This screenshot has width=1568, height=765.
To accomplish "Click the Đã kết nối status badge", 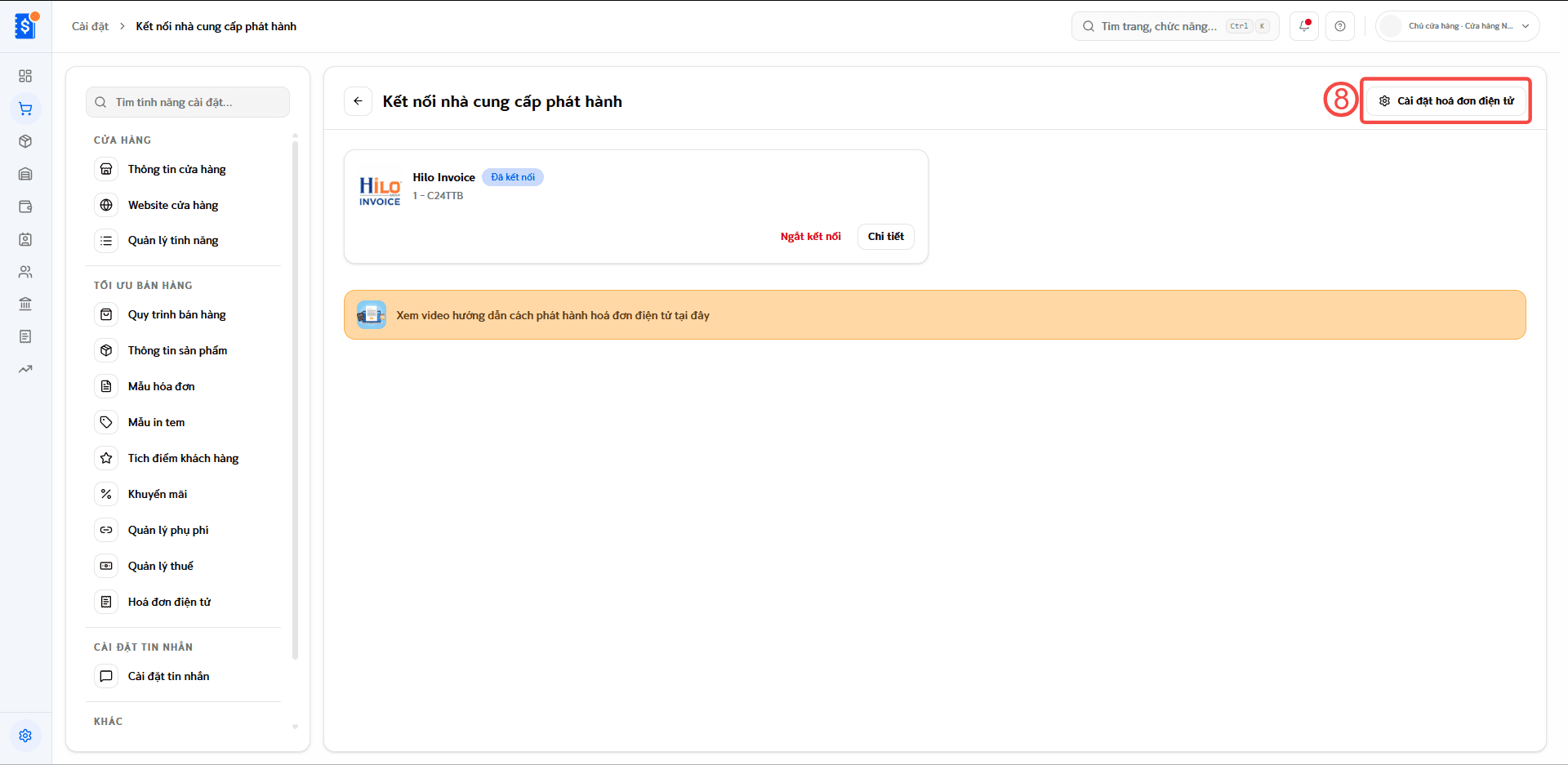I will click(x=513, y=177).
